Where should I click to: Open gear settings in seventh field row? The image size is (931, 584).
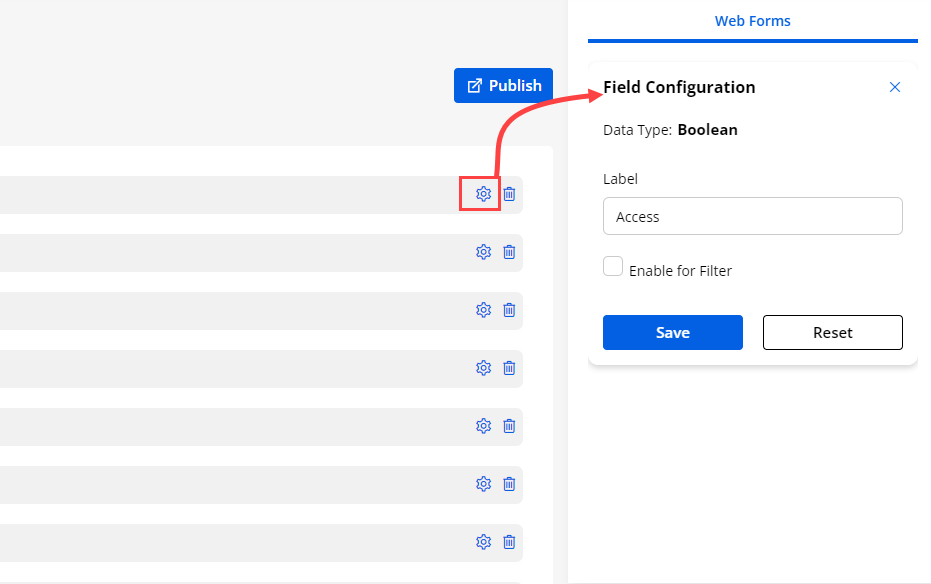483,542
